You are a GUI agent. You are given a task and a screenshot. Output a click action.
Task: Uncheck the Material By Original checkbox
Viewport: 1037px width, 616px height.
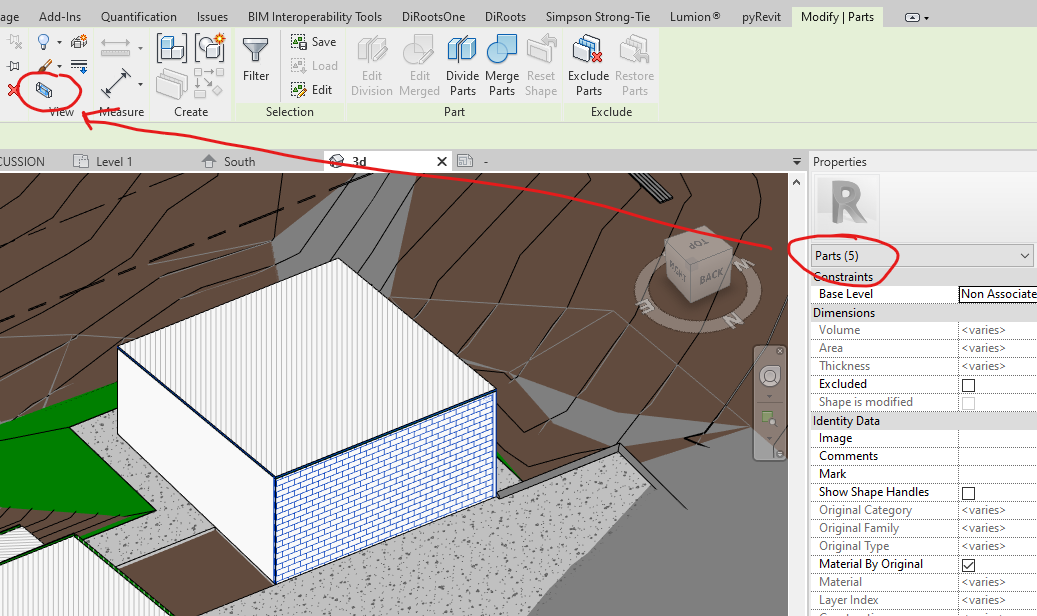[968, 565]
